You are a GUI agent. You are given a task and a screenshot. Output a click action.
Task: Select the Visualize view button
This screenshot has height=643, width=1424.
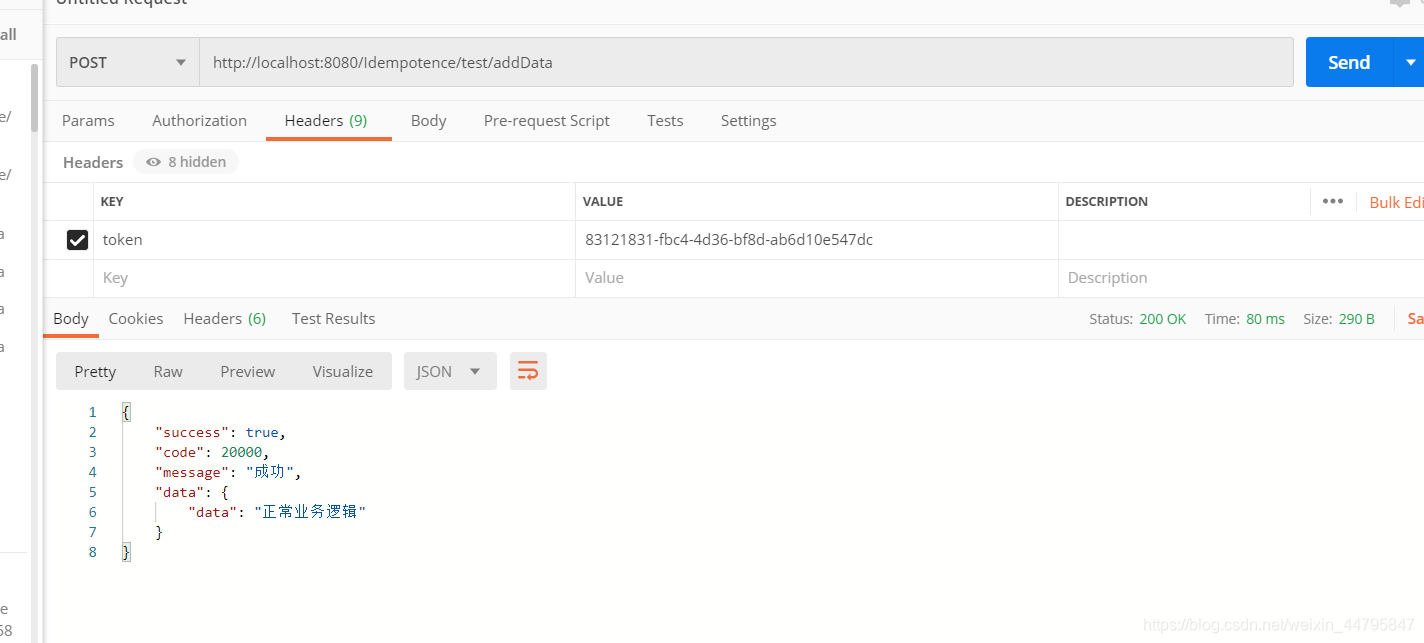tap(343, 371)
